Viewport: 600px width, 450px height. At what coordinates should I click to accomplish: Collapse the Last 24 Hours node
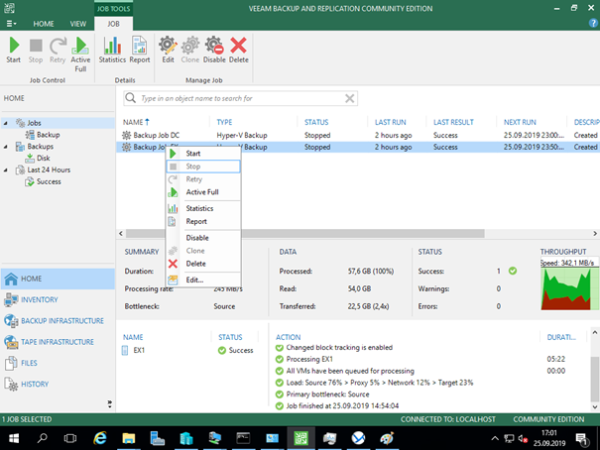[x=7, y=170]
